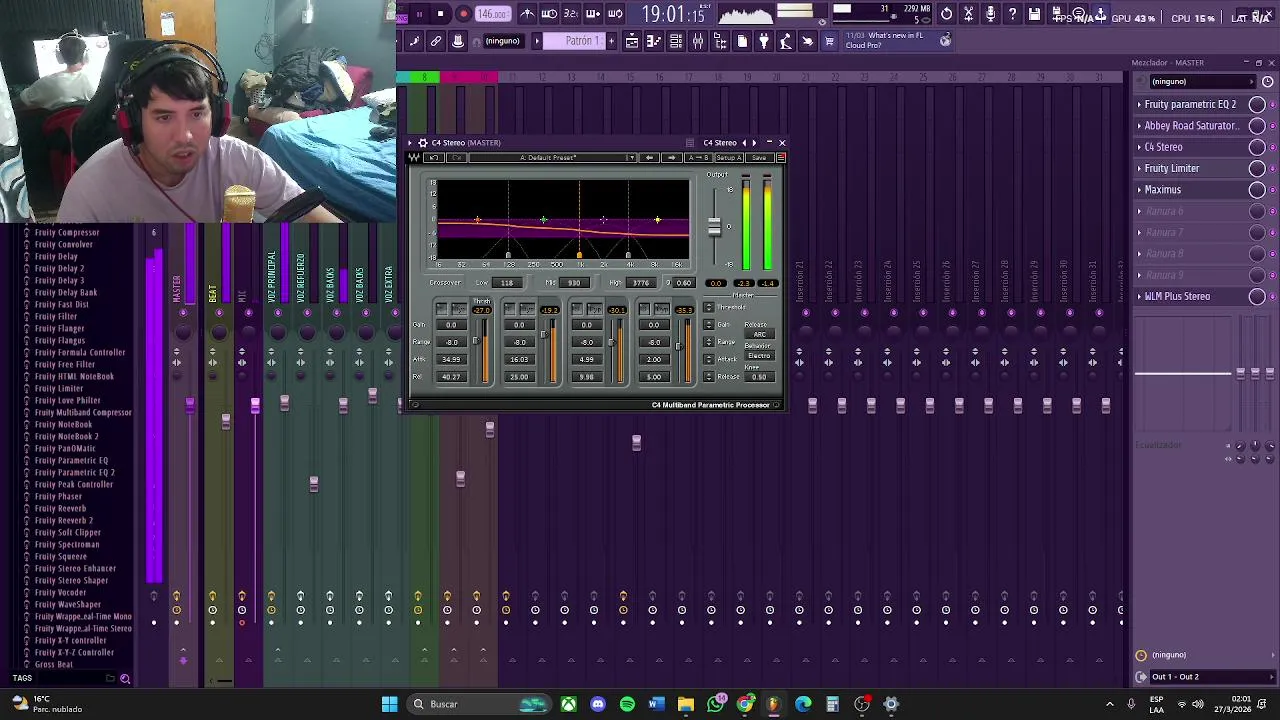
Task: Click the Waves logo in C4 plugin
Action: coord(414,158)
